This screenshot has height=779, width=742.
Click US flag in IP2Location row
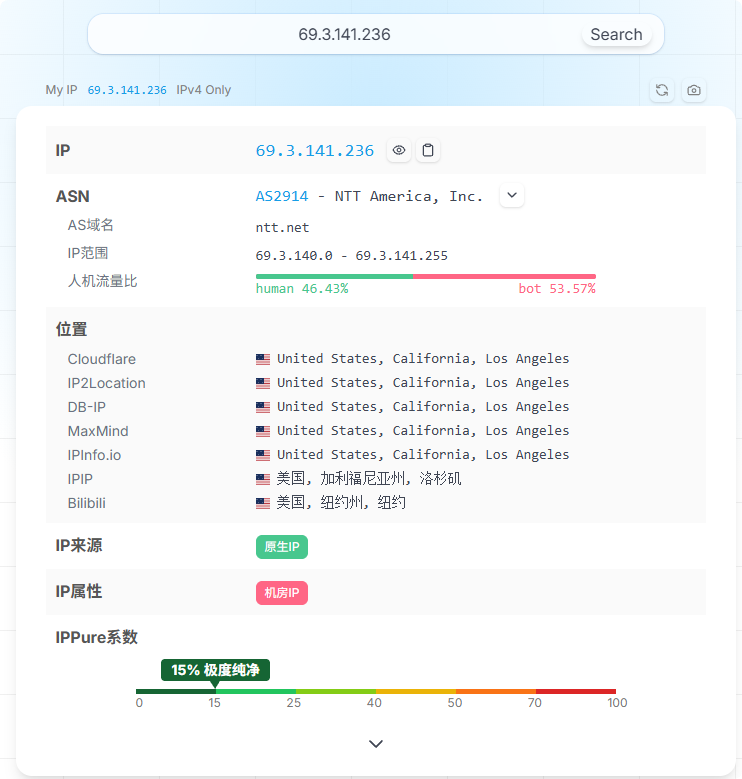[263, 383]
